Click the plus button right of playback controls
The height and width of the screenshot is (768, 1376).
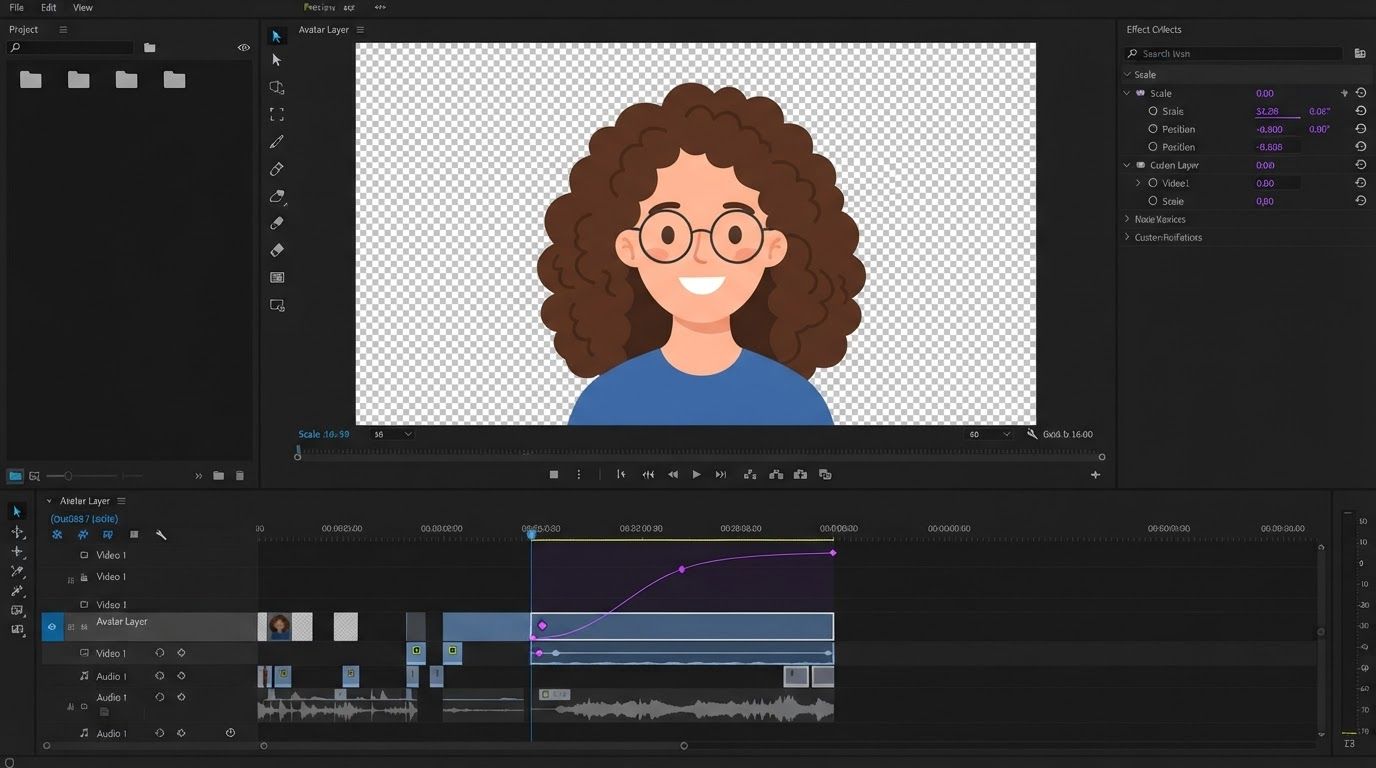click(1095, 475)
